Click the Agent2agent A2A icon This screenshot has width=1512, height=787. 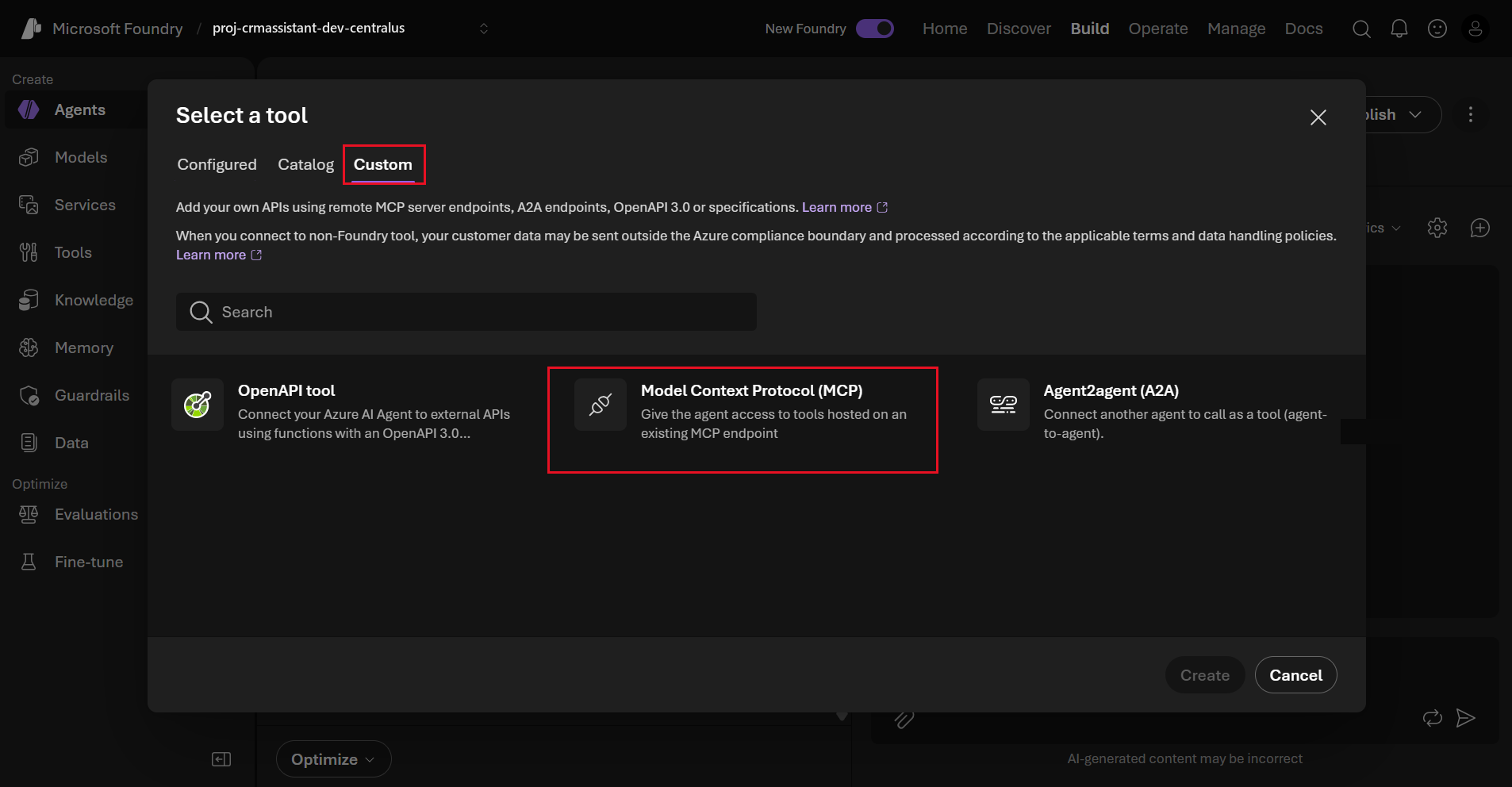[1004, 405]
